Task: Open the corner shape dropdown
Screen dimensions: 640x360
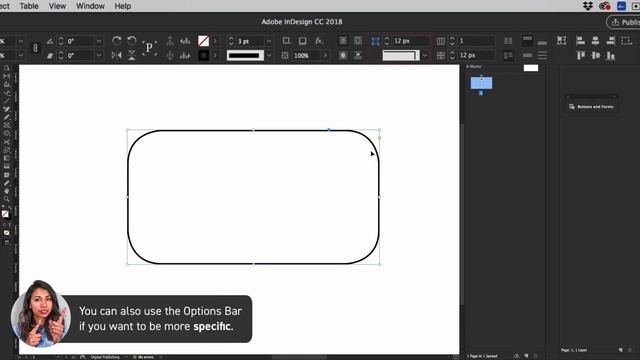Action: 424,56
